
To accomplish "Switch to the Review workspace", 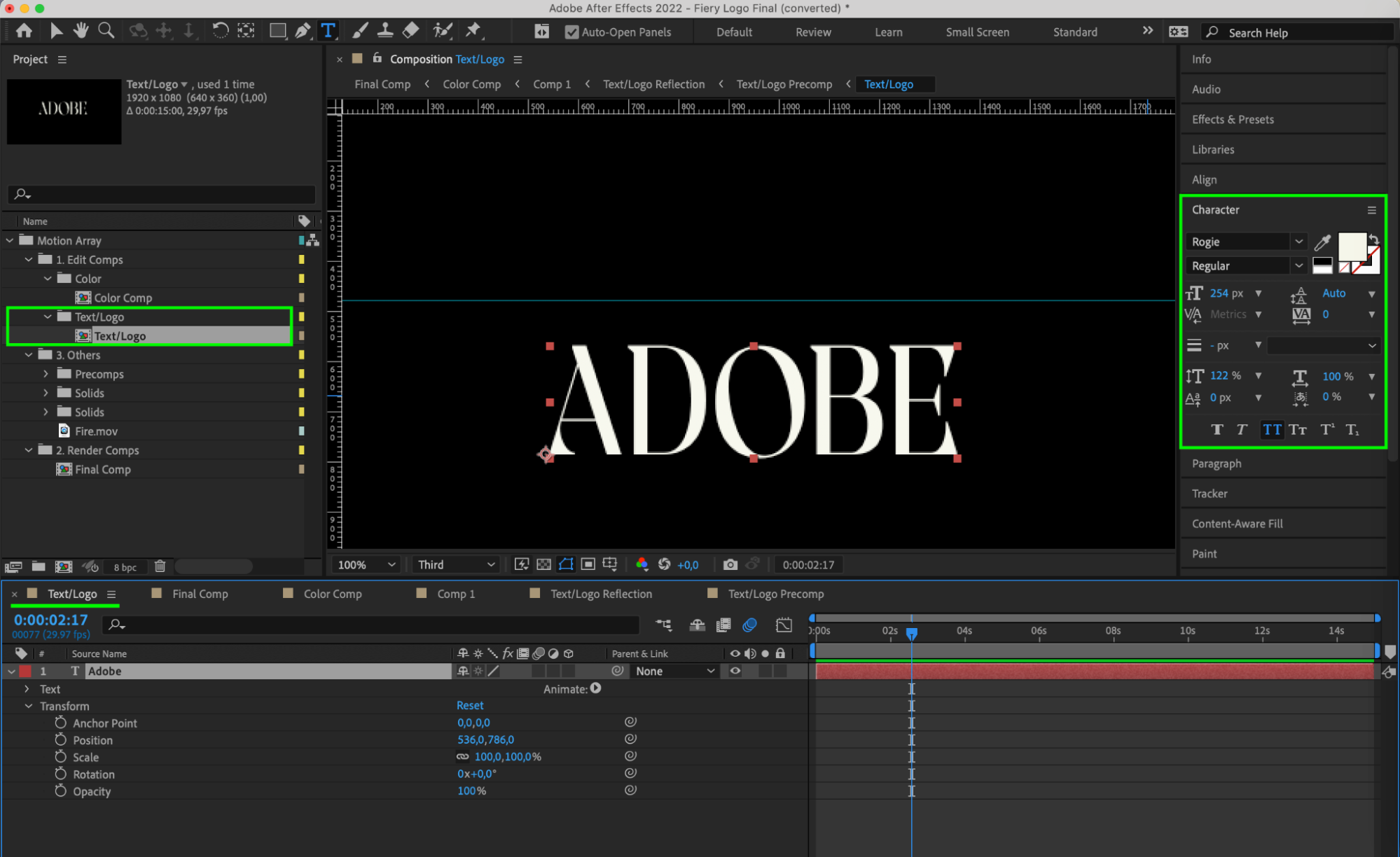I will click(x=813, y=32).
